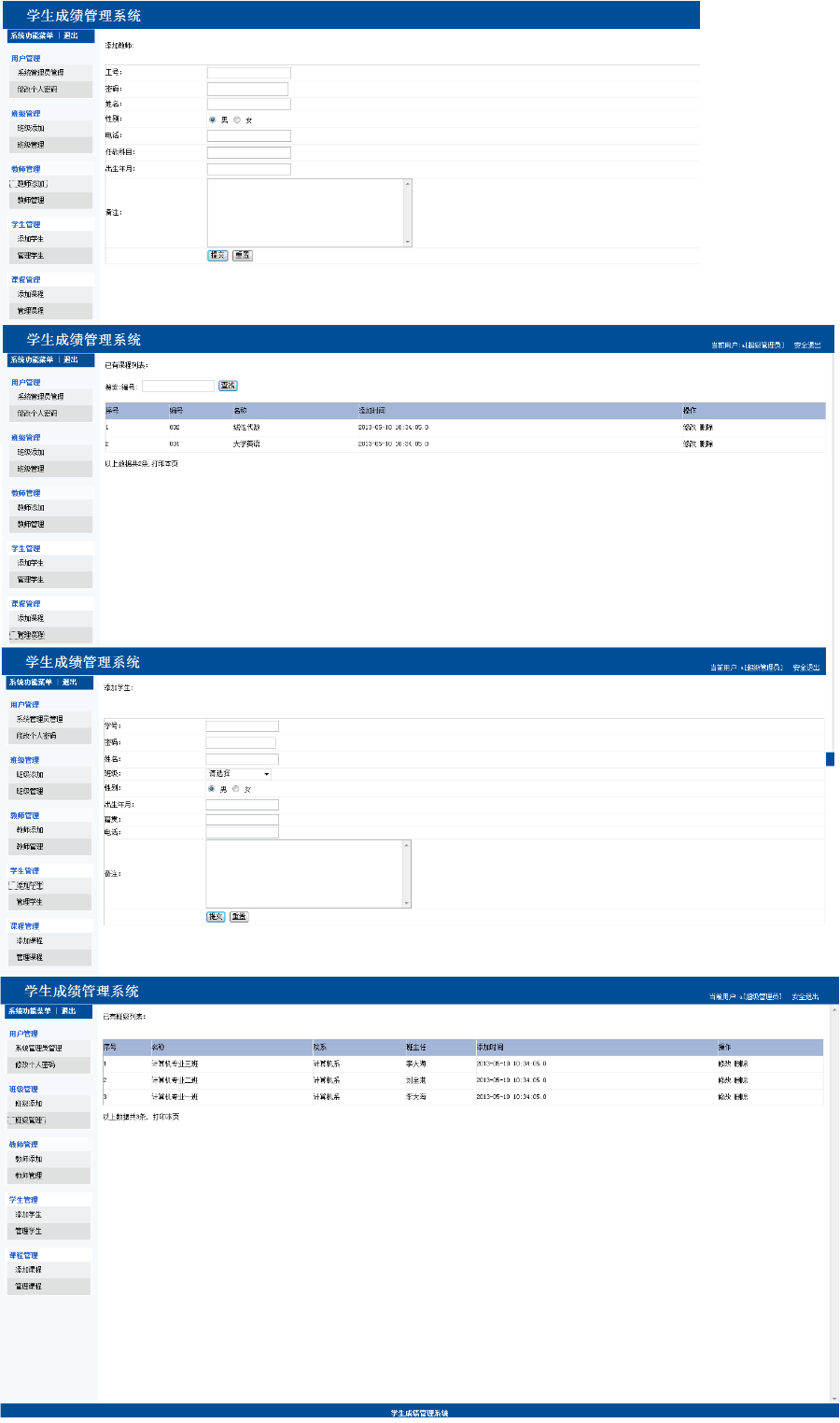Viewport: 840px width, 1423px height.
Task: Submit the add-teacher form with 提交
Action: tap(217, 255)
